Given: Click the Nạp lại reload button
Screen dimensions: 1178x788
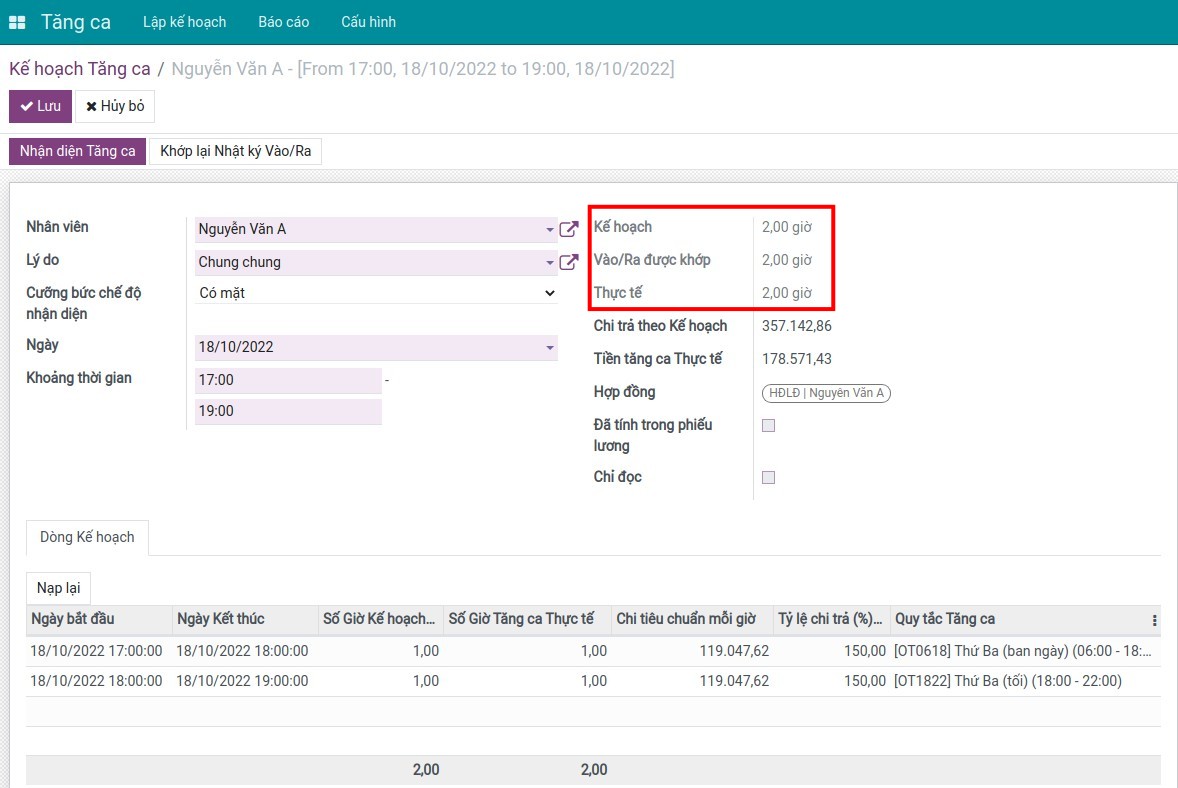Looking at the screenshot, I should tap(58, 587).
